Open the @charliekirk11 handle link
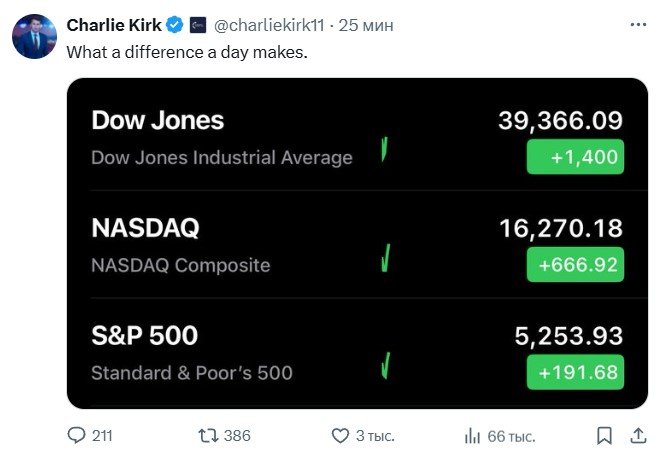This screenshot has height=456, width=663. tap(272, 24)
